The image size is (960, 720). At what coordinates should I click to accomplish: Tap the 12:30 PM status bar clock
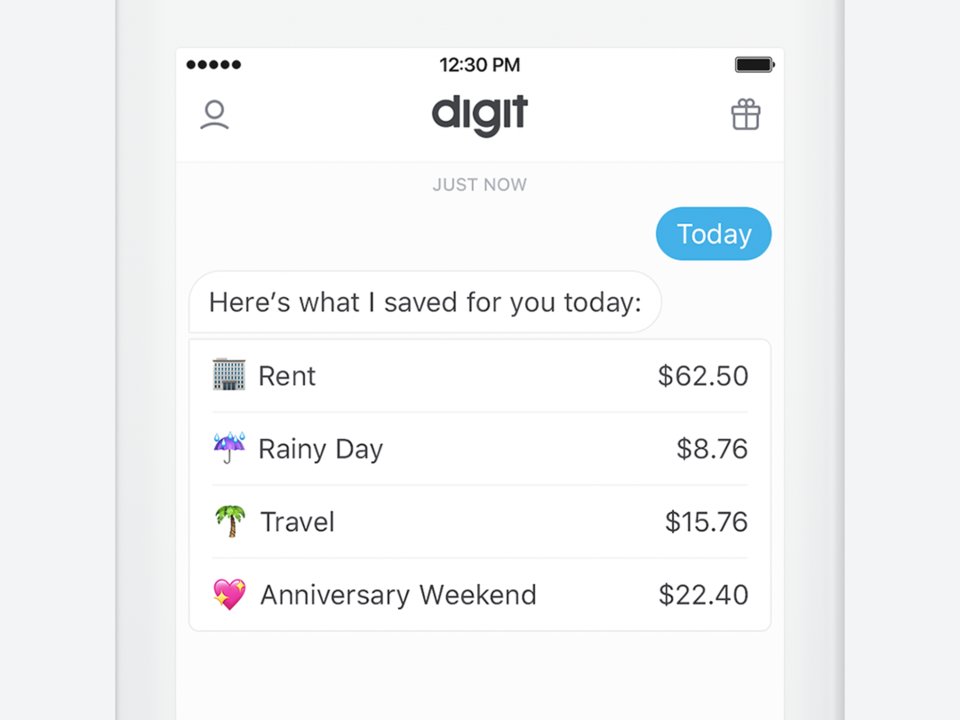(480, 65)
